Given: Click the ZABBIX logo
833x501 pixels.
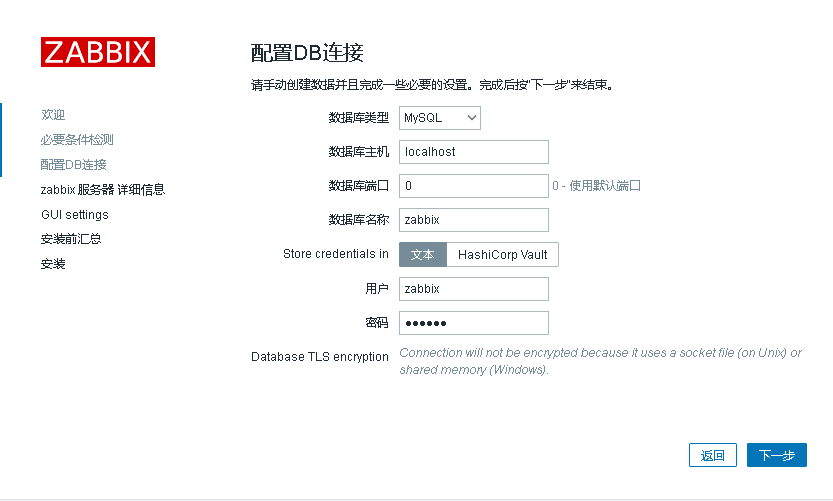Looking at the screenshot, I should tap(98, 52).
